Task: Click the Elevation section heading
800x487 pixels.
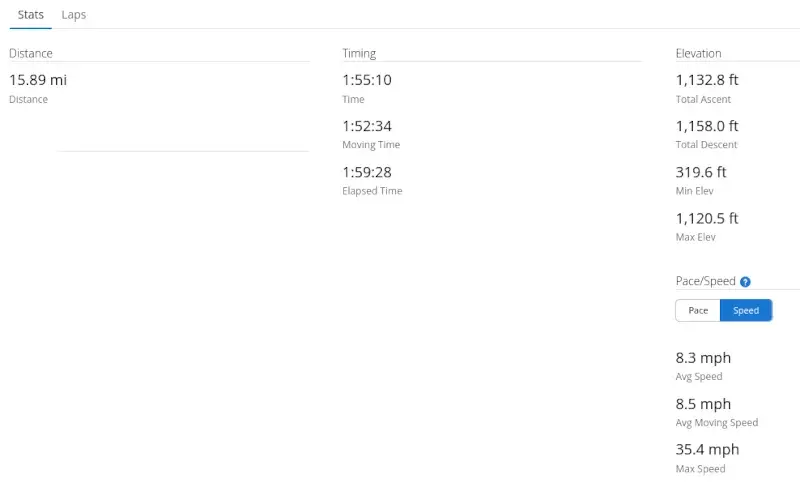Action: [698, 53]
